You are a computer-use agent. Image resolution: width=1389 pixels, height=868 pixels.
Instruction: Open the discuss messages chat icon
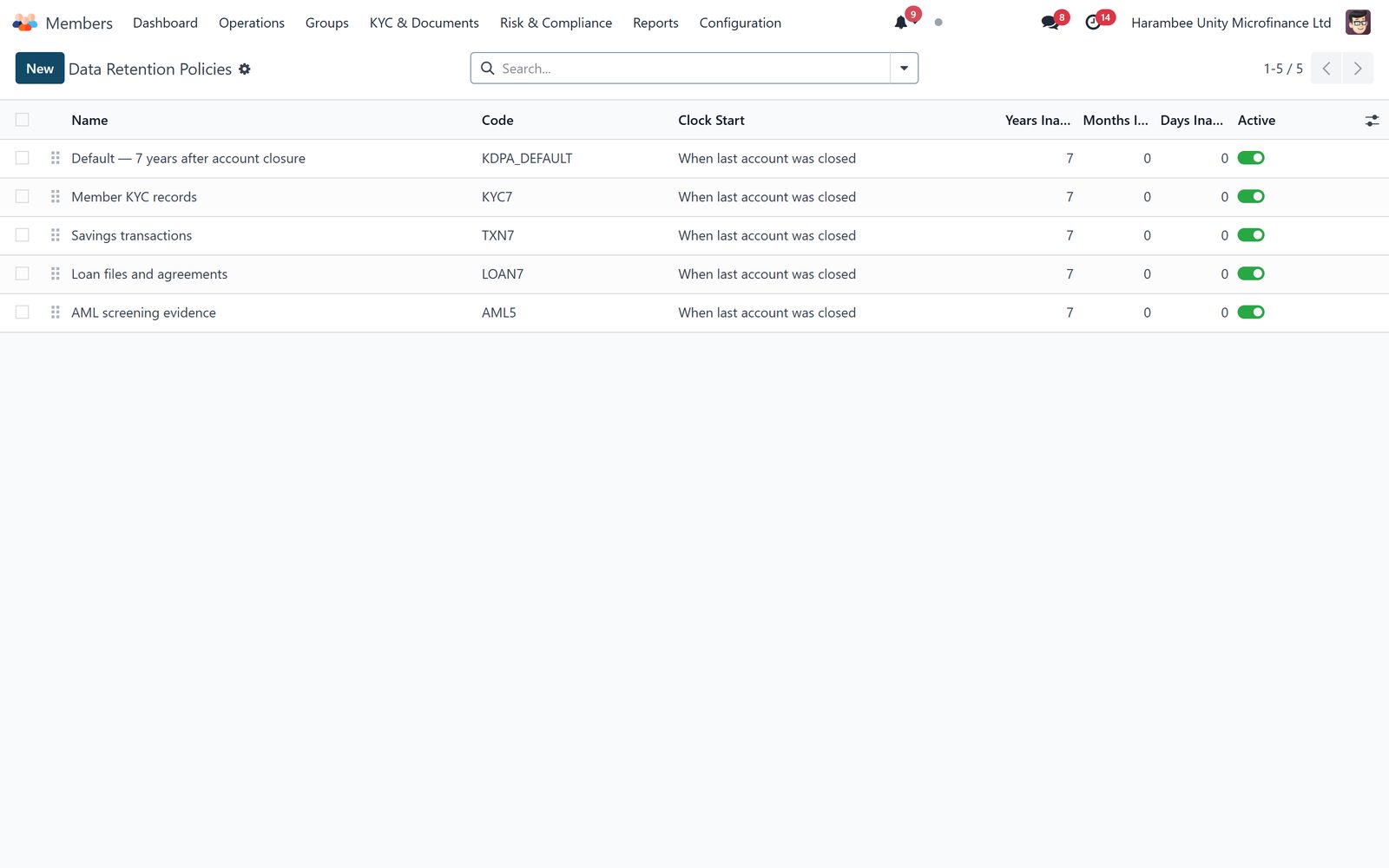1050,23
